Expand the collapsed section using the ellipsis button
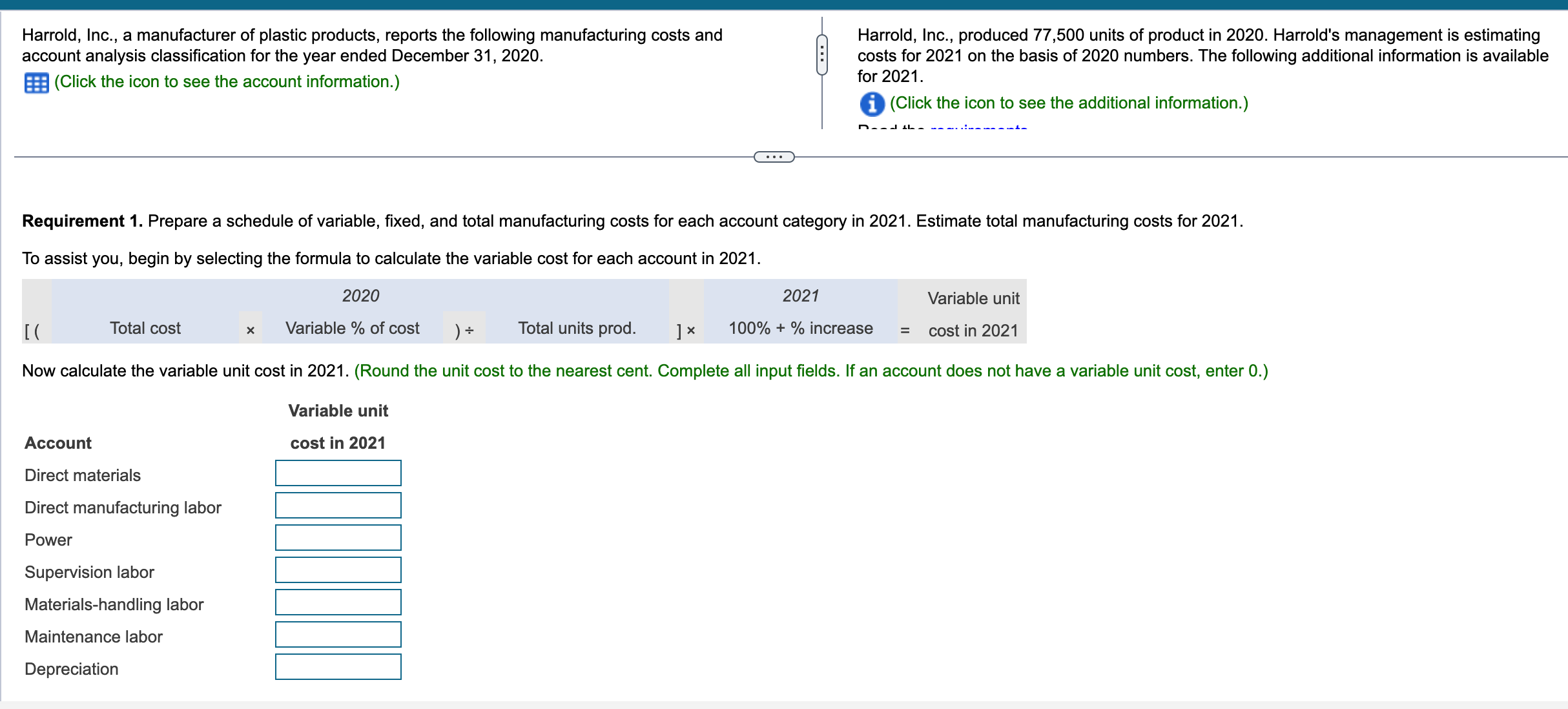Screen dimensions: 1568x709 774,156
